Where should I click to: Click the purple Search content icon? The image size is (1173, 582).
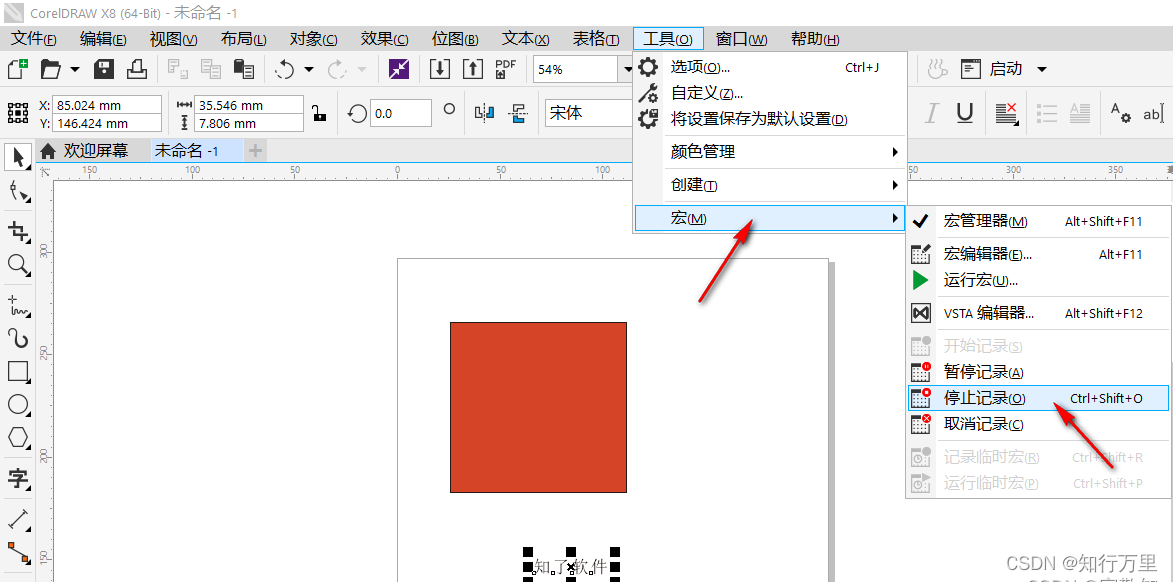399,70
